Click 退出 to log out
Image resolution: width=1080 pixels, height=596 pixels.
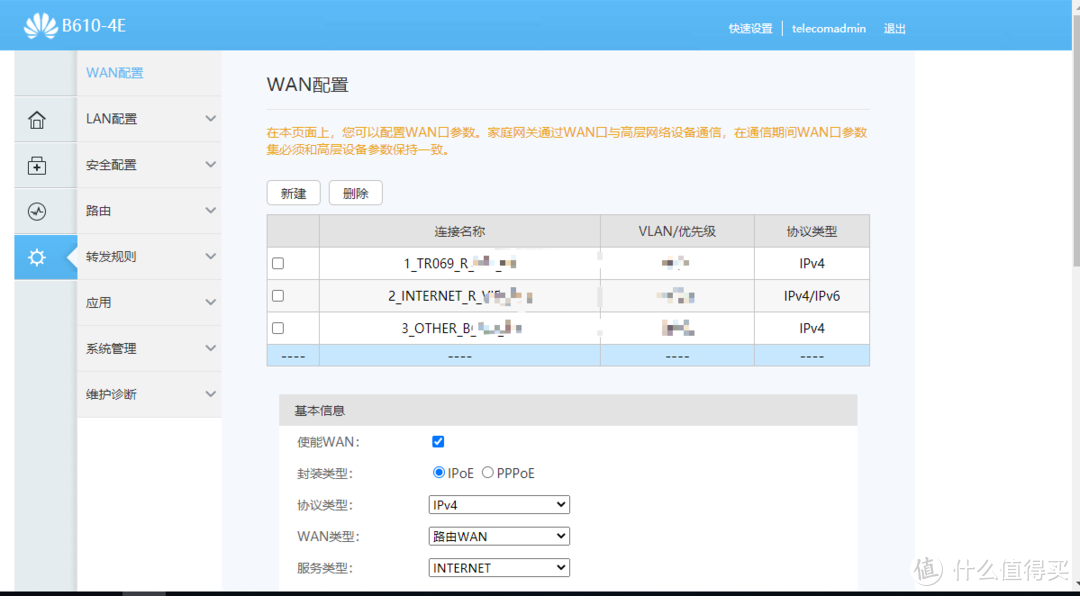pyautogui.click(x=894, y=28)
